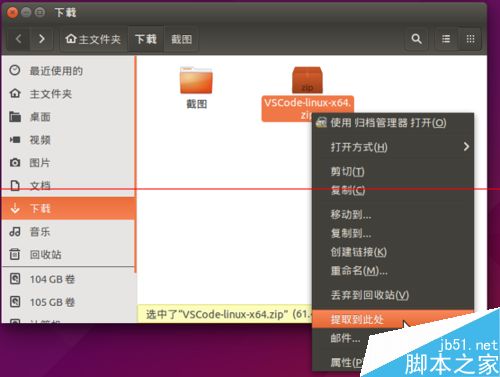Open 主文件夹 in the sidebar

tap(68, 94)
